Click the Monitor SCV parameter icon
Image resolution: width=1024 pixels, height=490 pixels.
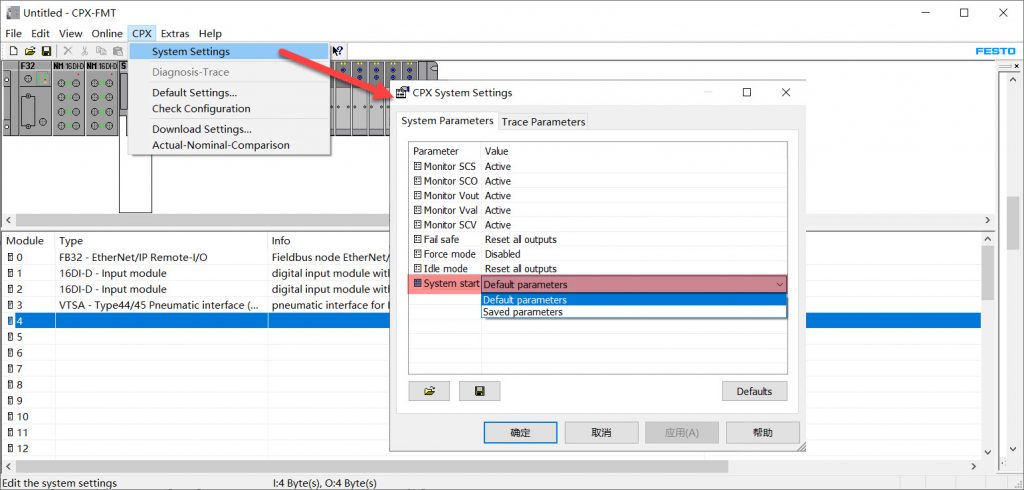point(418,225)
